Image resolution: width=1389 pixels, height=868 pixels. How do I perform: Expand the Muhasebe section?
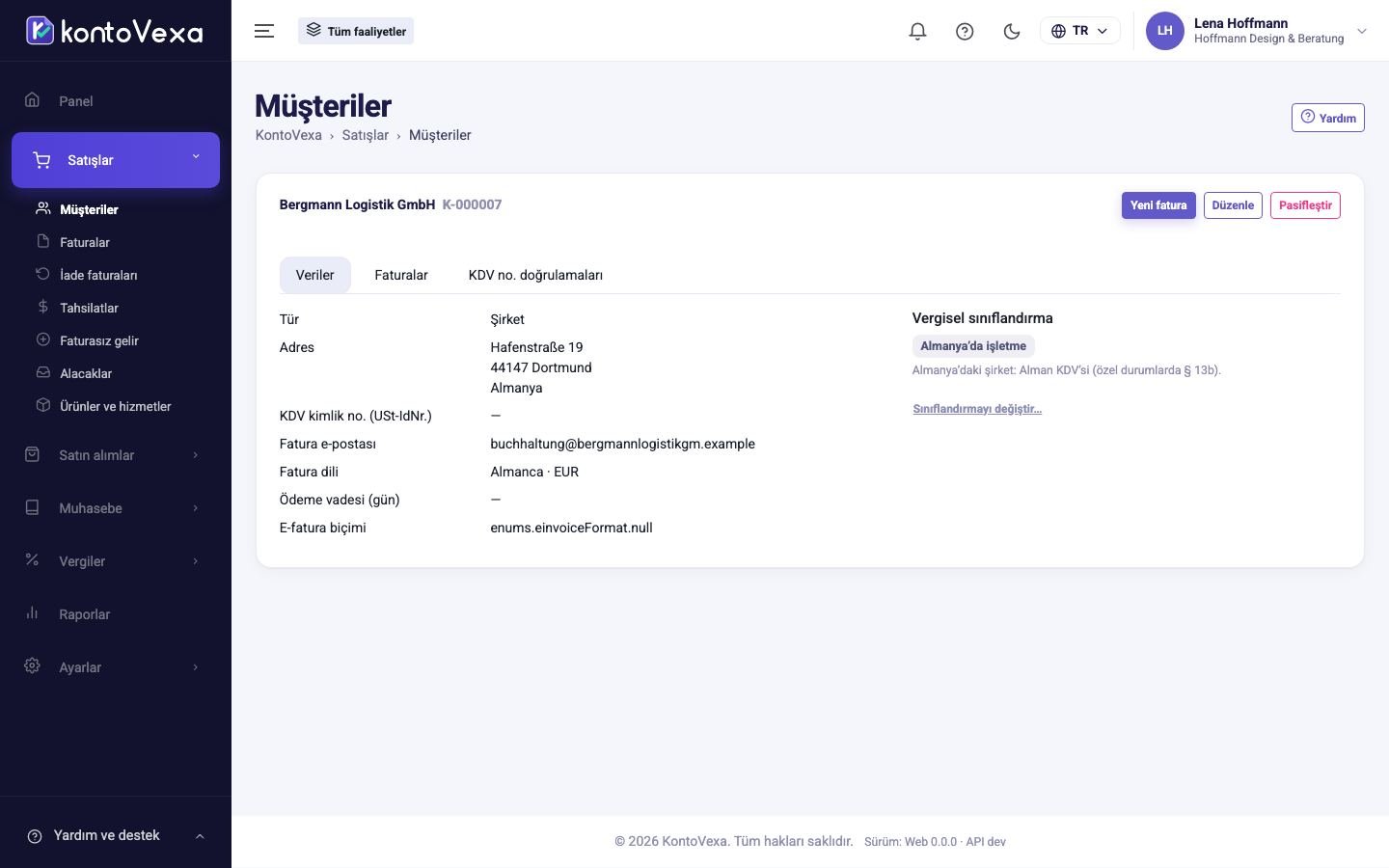click(x=116, y=508)
